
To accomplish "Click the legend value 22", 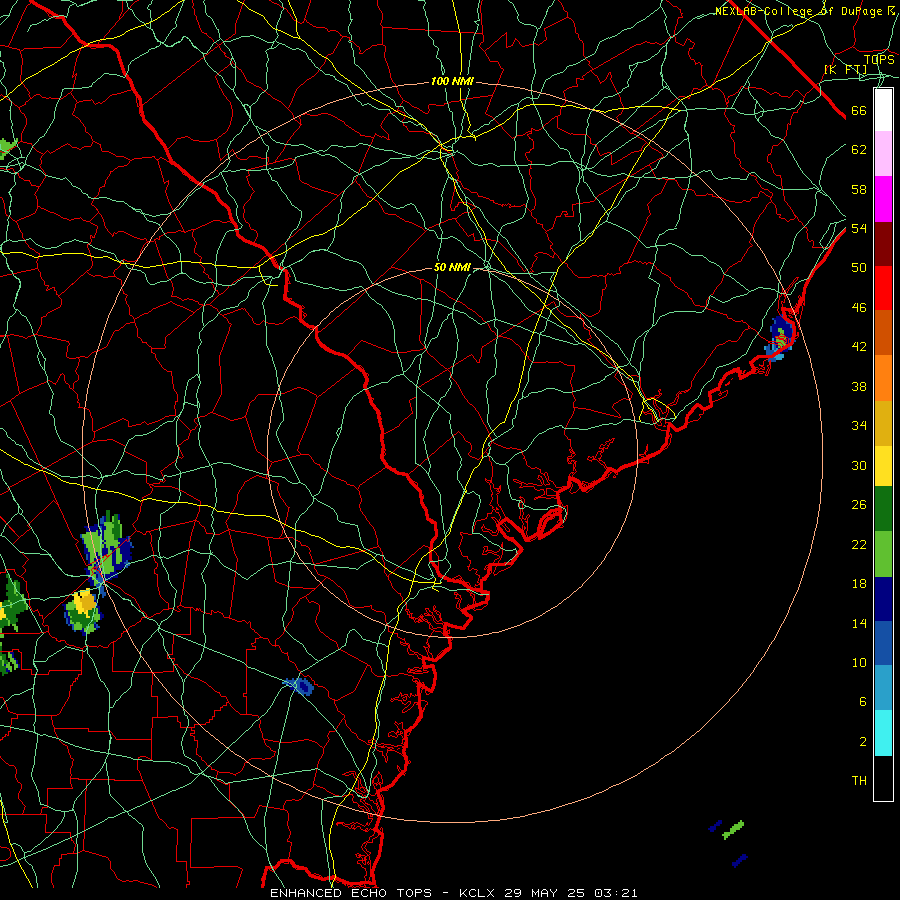I will 859,545.
